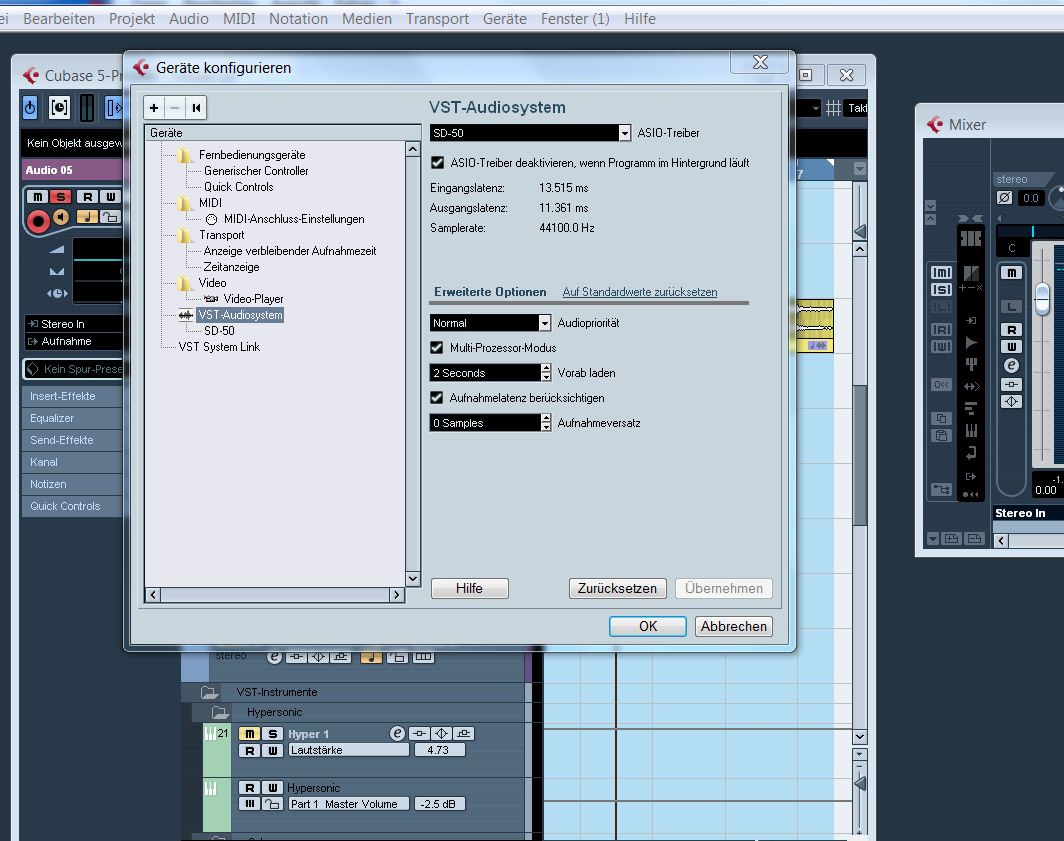Click the Hypersonic folder icon
1064x841 pixels.
coord(220,712)
